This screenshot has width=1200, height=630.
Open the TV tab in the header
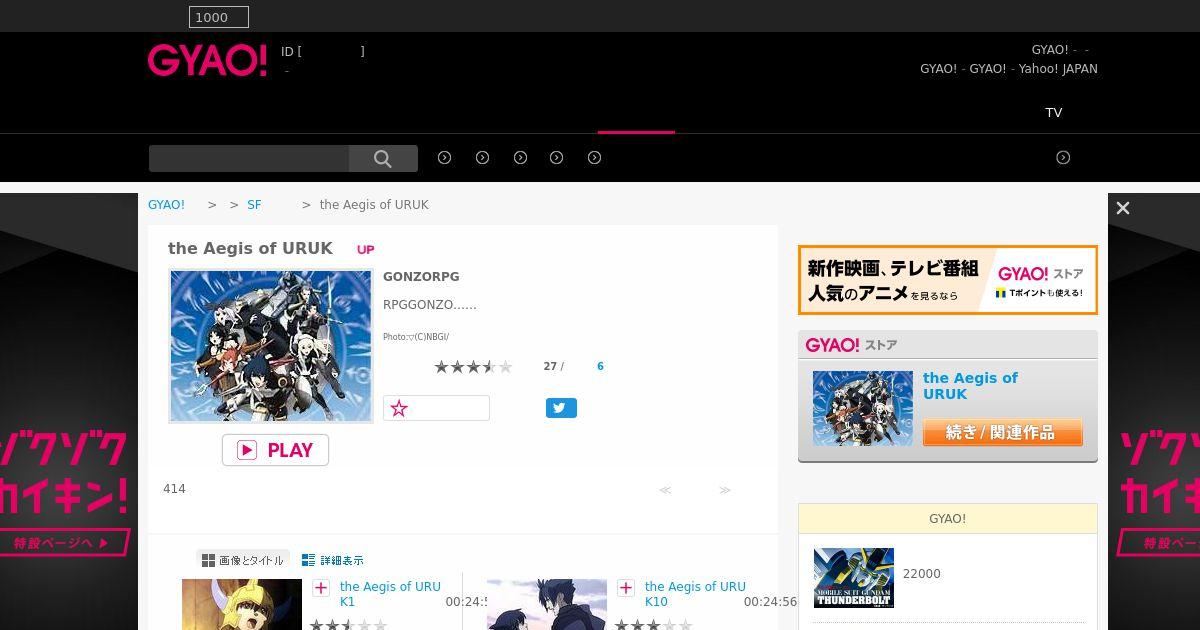tap(1054, 112)
